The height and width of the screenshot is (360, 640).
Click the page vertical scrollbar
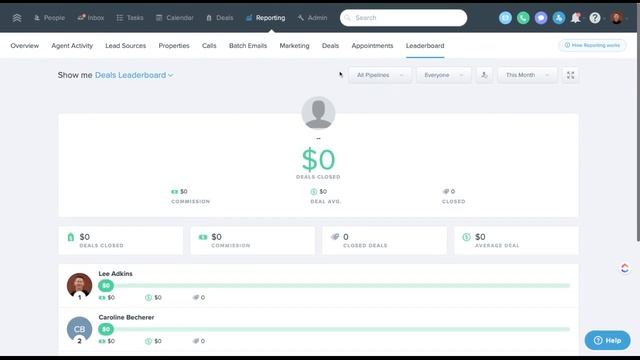pos(638,122)
